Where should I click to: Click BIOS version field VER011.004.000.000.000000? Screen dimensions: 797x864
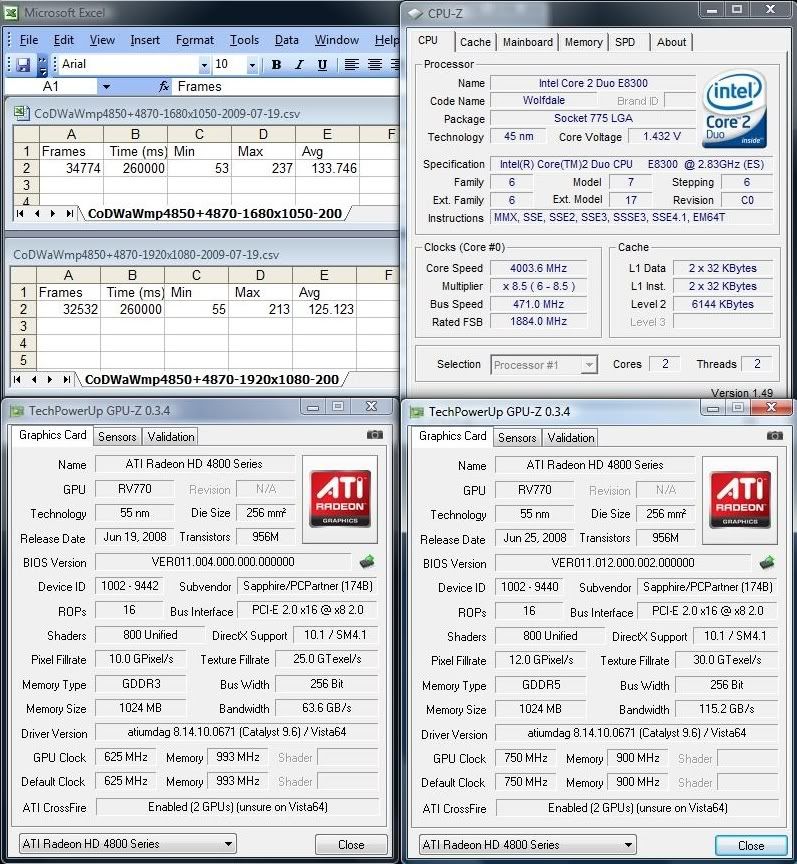point(223,561)
